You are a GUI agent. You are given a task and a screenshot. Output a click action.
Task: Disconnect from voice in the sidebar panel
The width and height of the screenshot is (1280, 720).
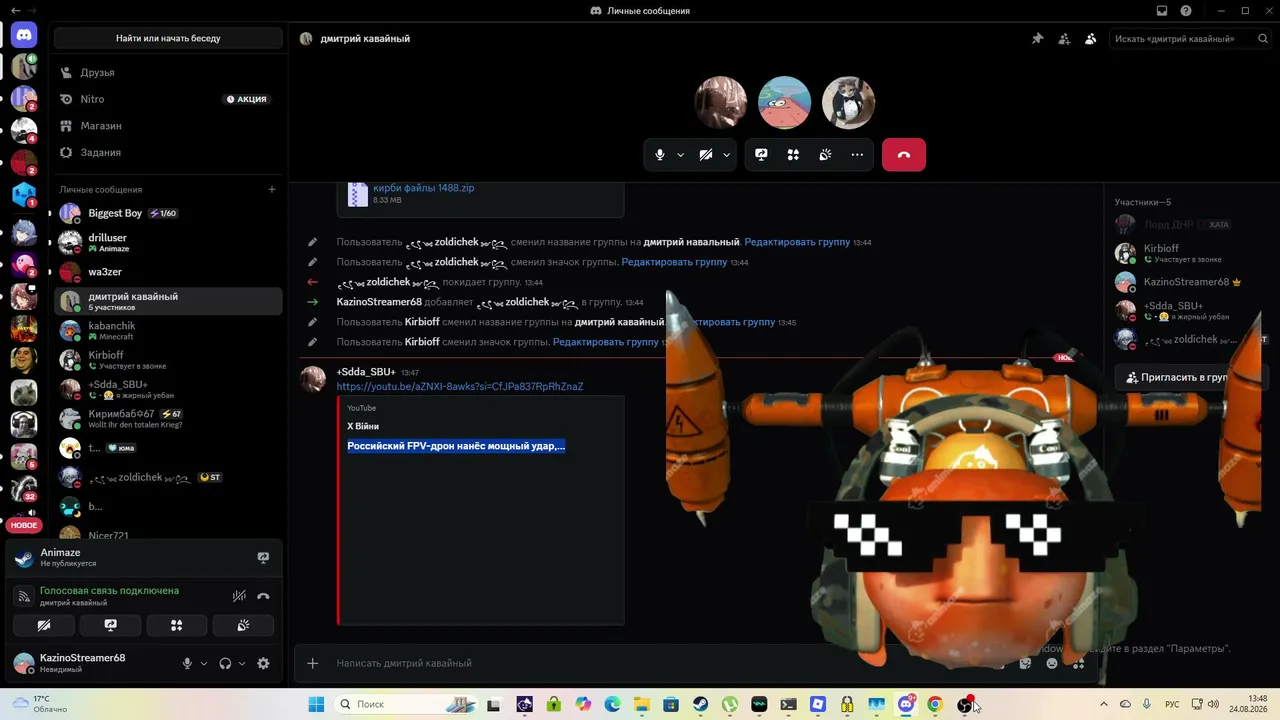(x=263, y=596)
